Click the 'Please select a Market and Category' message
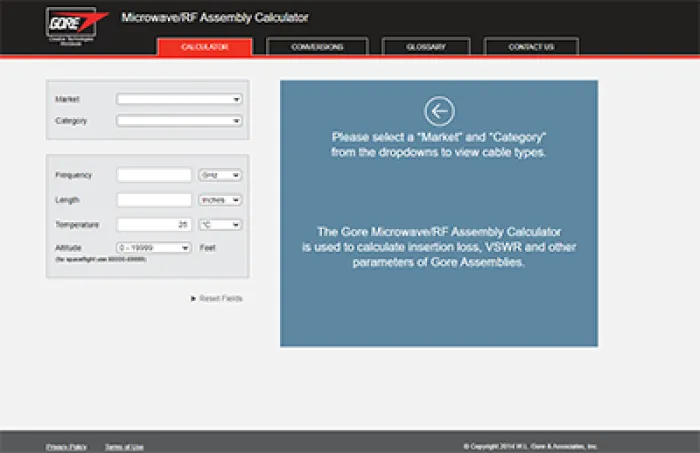This screenshot has width=700, height=453. pos(438,145)
